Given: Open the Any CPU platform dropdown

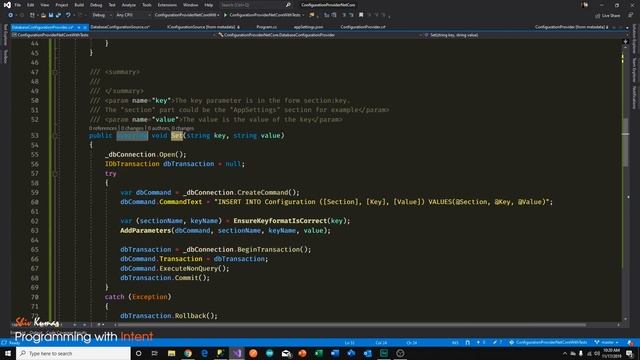Looking at the screenshot, I should [x=133, y=15].
